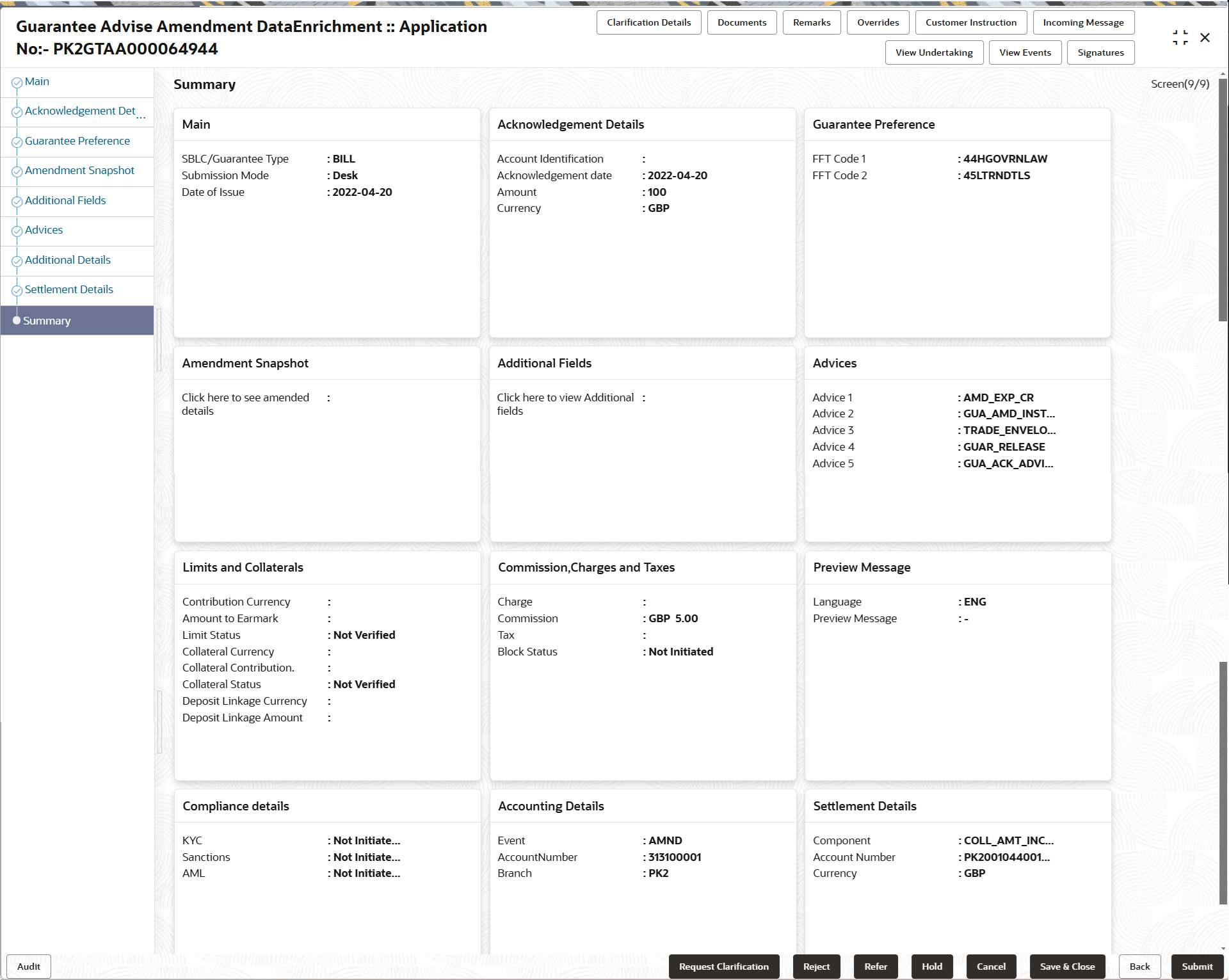Open the Documents tab button
The width and height of the screenshot is (1229, 980).
pyautogui.click(x=741, y=22)
